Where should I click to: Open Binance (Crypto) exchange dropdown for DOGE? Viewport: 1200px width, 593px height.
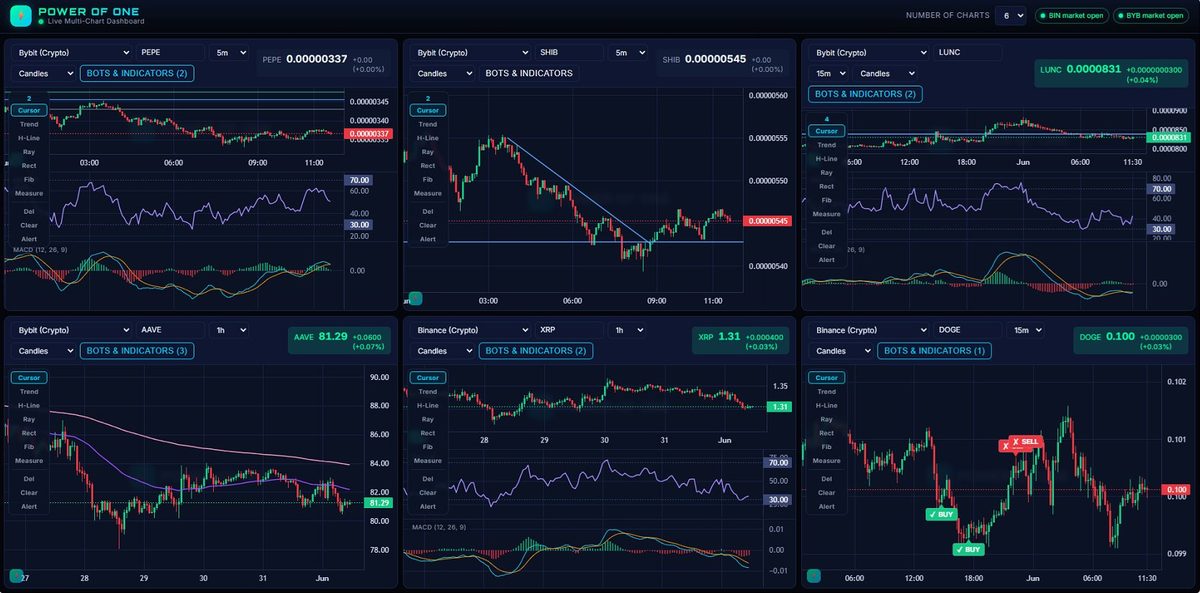click(870, 330)
